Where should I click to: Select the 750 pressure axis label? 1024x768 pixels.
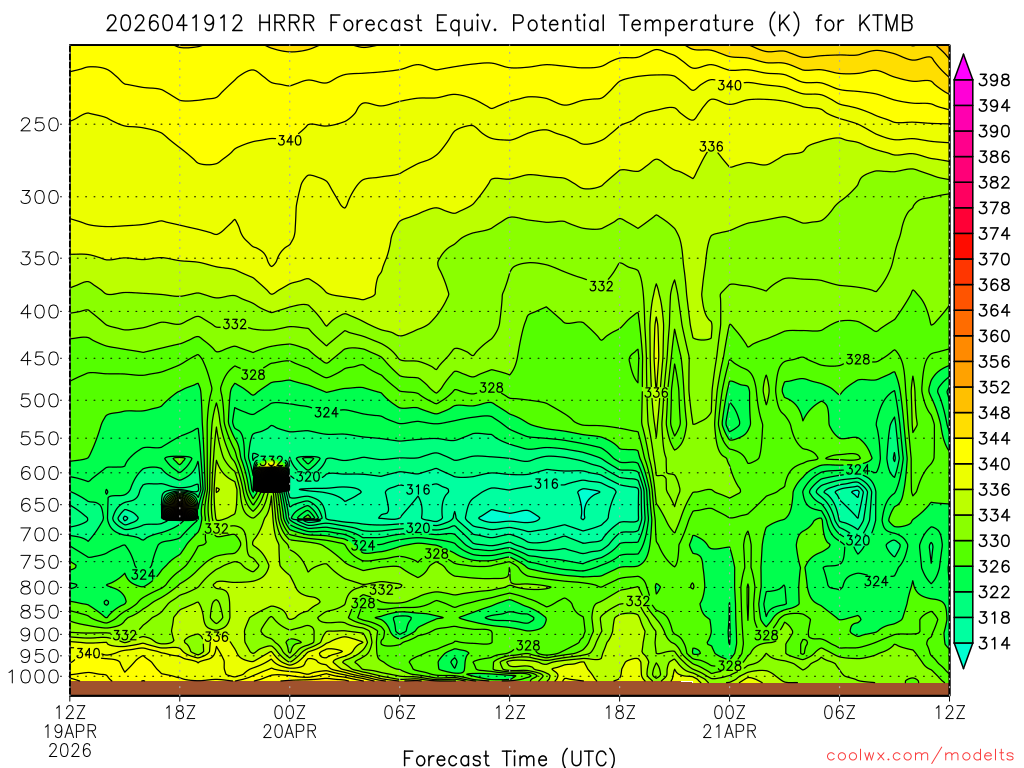(40, 562)
